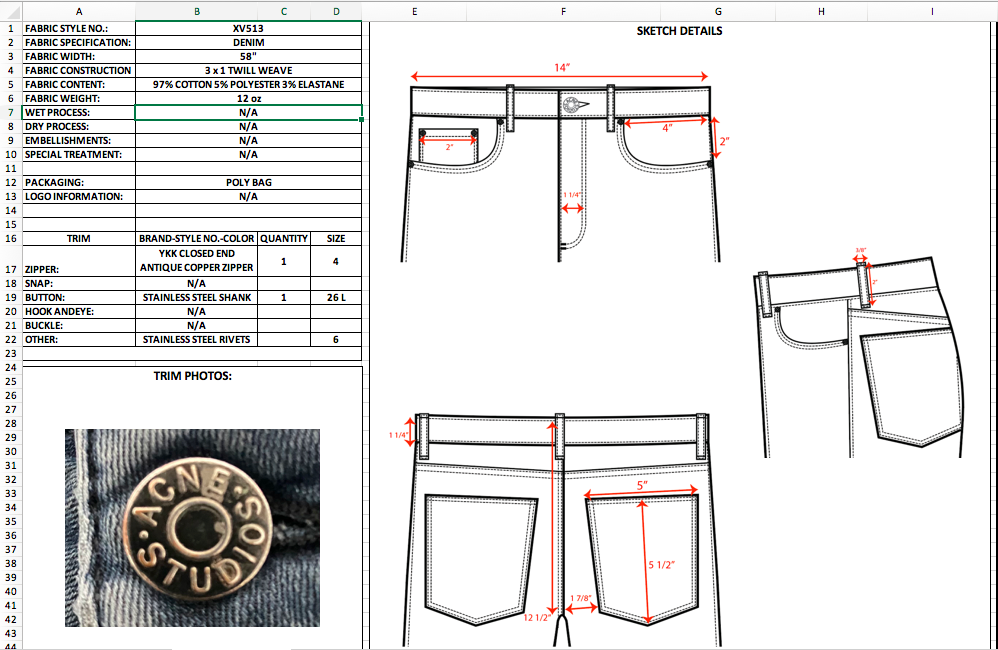
Task: Click the STAINLESS STEEL SHANK cell
Action: pyautogui.click(x=197, y=298)
